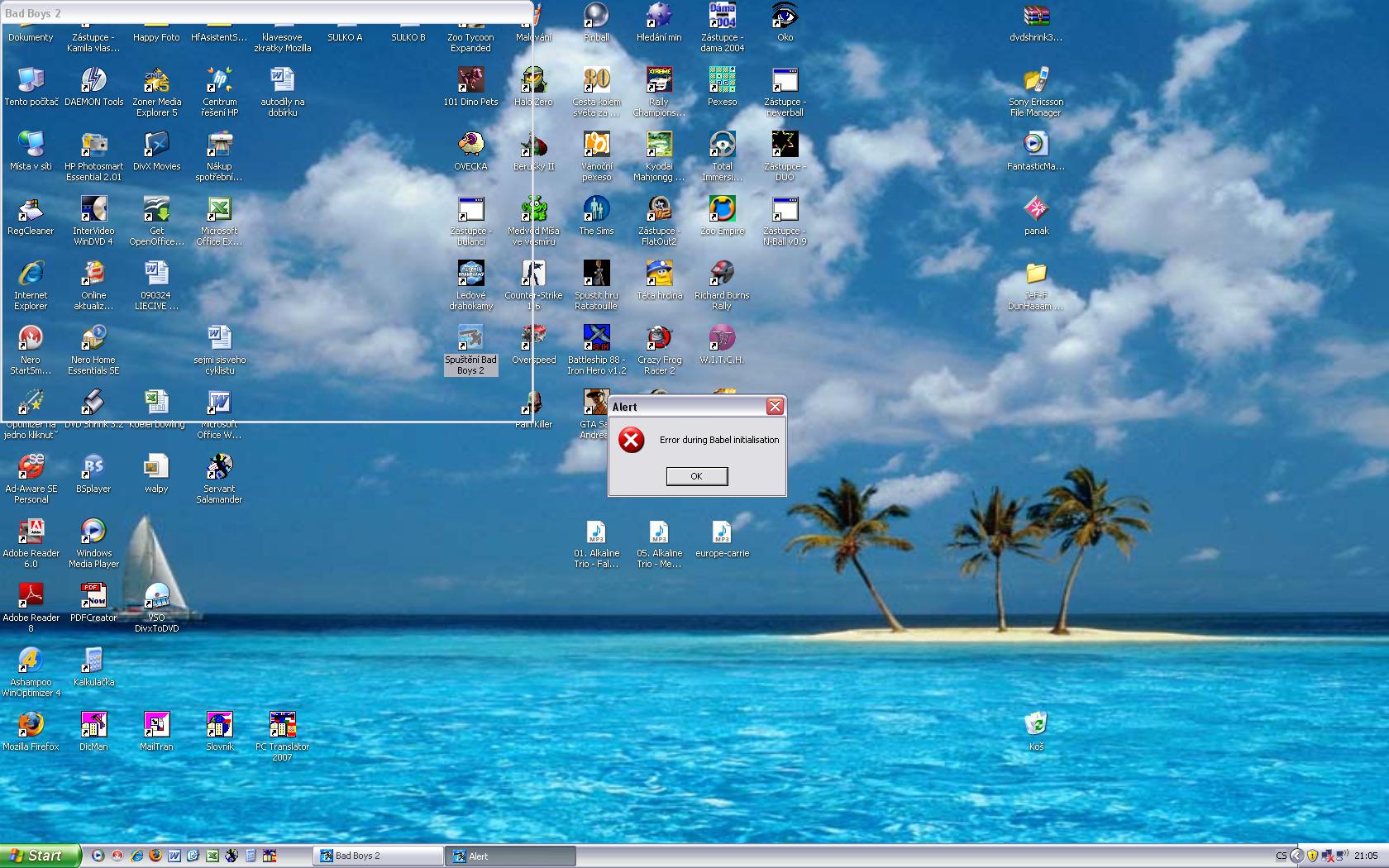Open the Sony Ericsson File Manager icon
Image resolution: width=1389 pixels, height=868 pixels.
[x=1036, y=80]
